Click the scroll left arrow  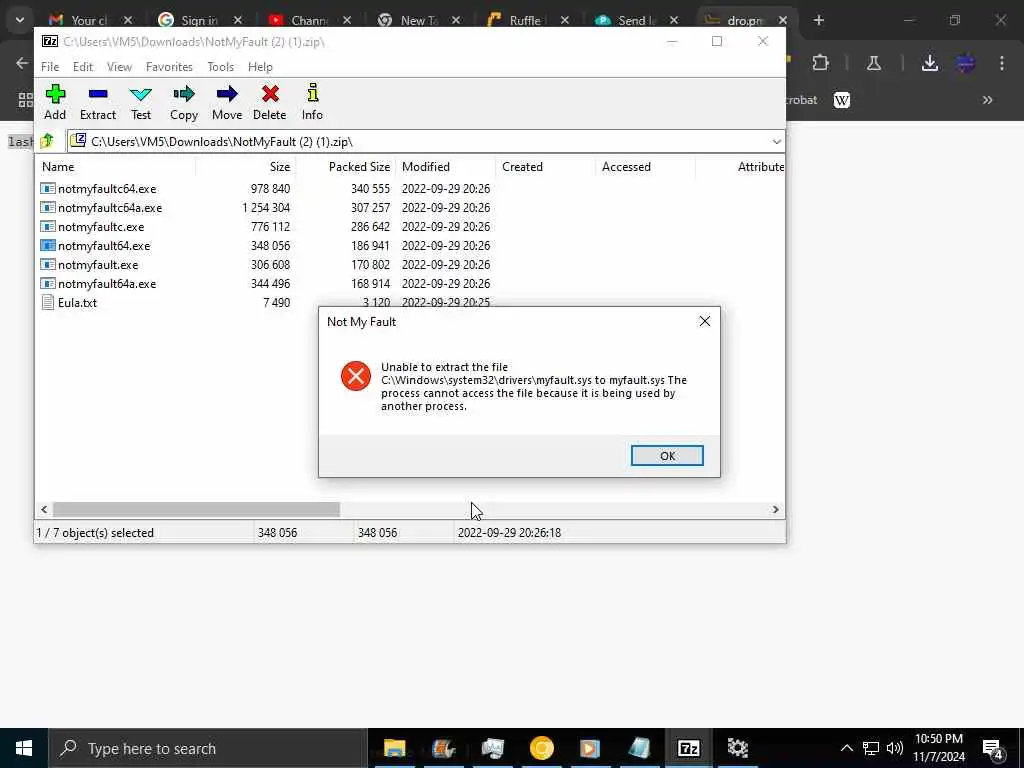click(x=44, y=509)
